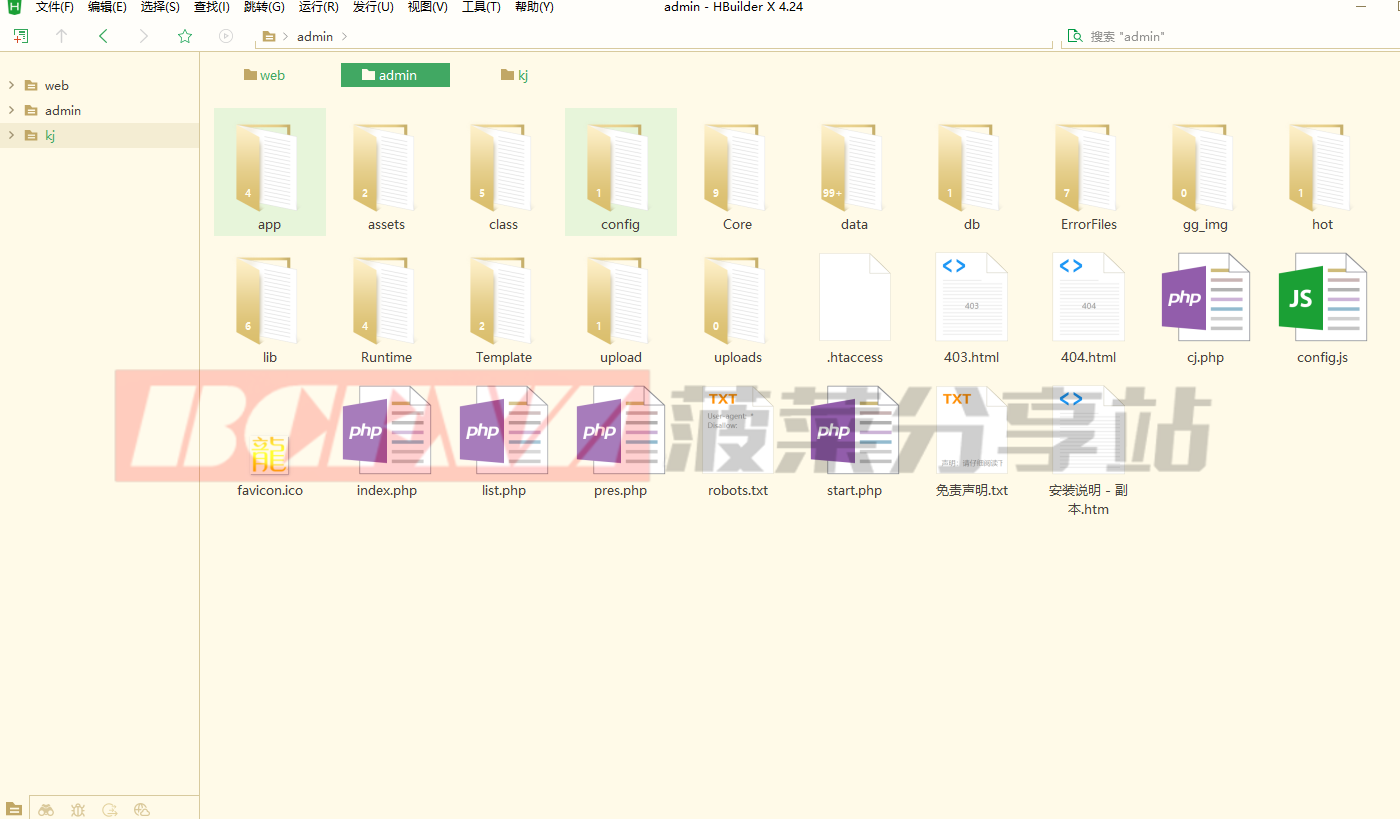The height and width of the screenshot is (819, 1400).
Task: Expand the admin project in the tree
Action: point(11,110)
